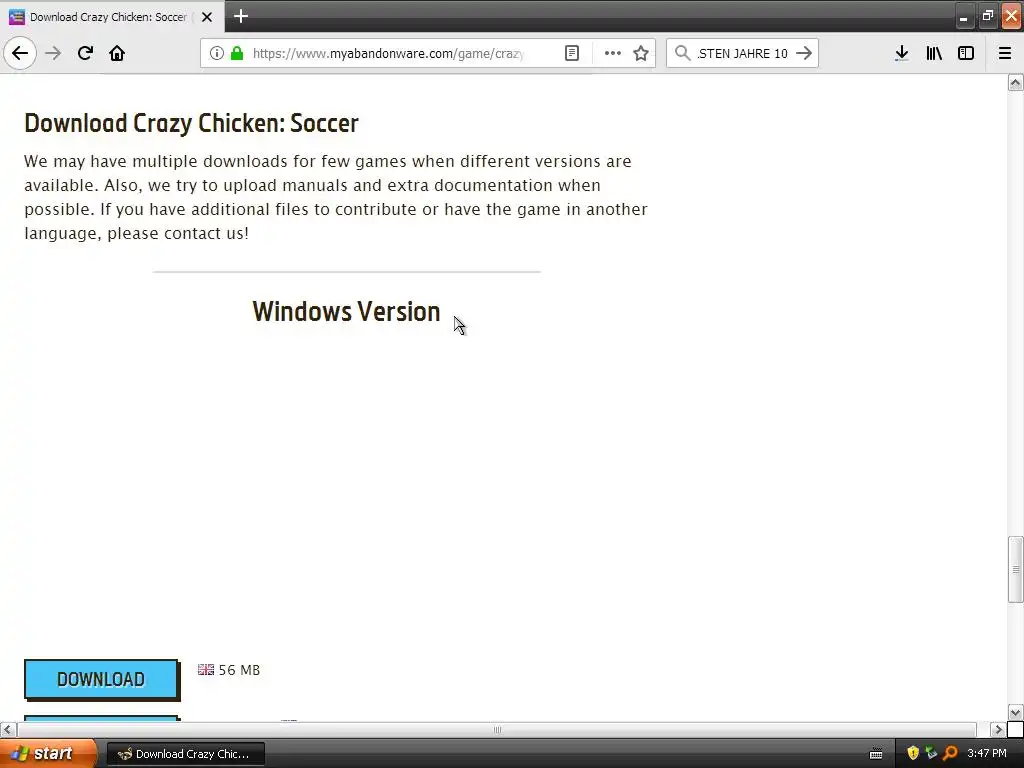
Task: Click the network connection tray icon
Action: (x=931, y=754)
